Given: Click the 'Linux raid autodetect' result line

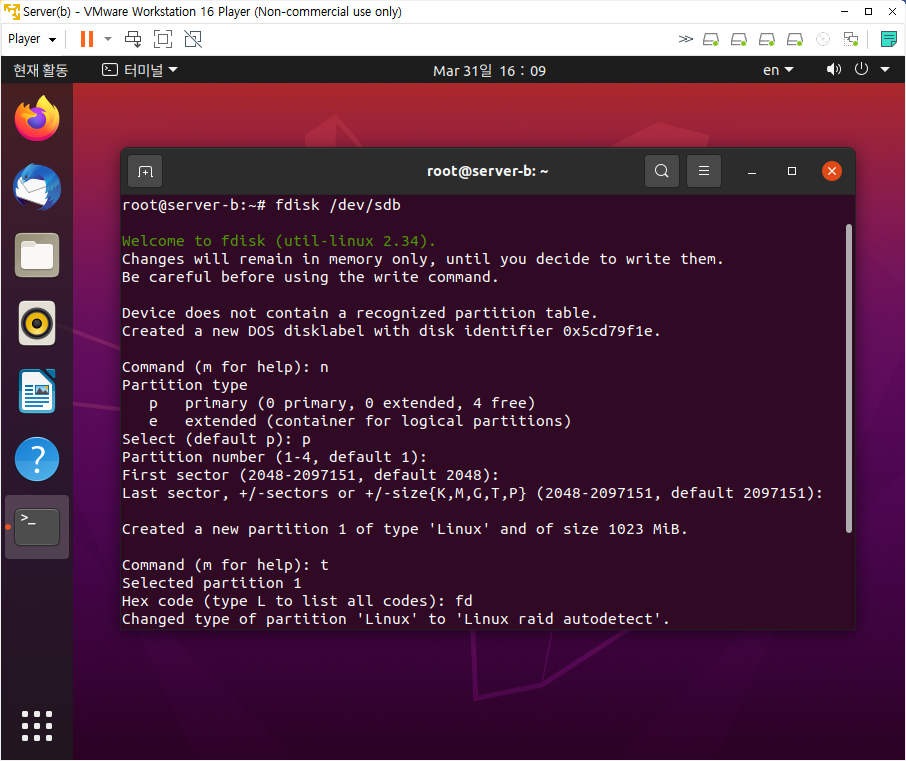Looking at the screenshot, I should pyautogui.click(x=395, y=619).
